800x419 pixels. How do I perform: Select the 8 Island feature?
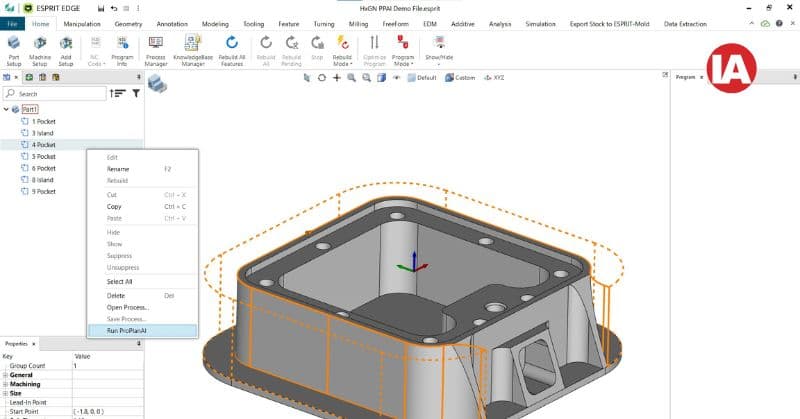coord(42,180)
